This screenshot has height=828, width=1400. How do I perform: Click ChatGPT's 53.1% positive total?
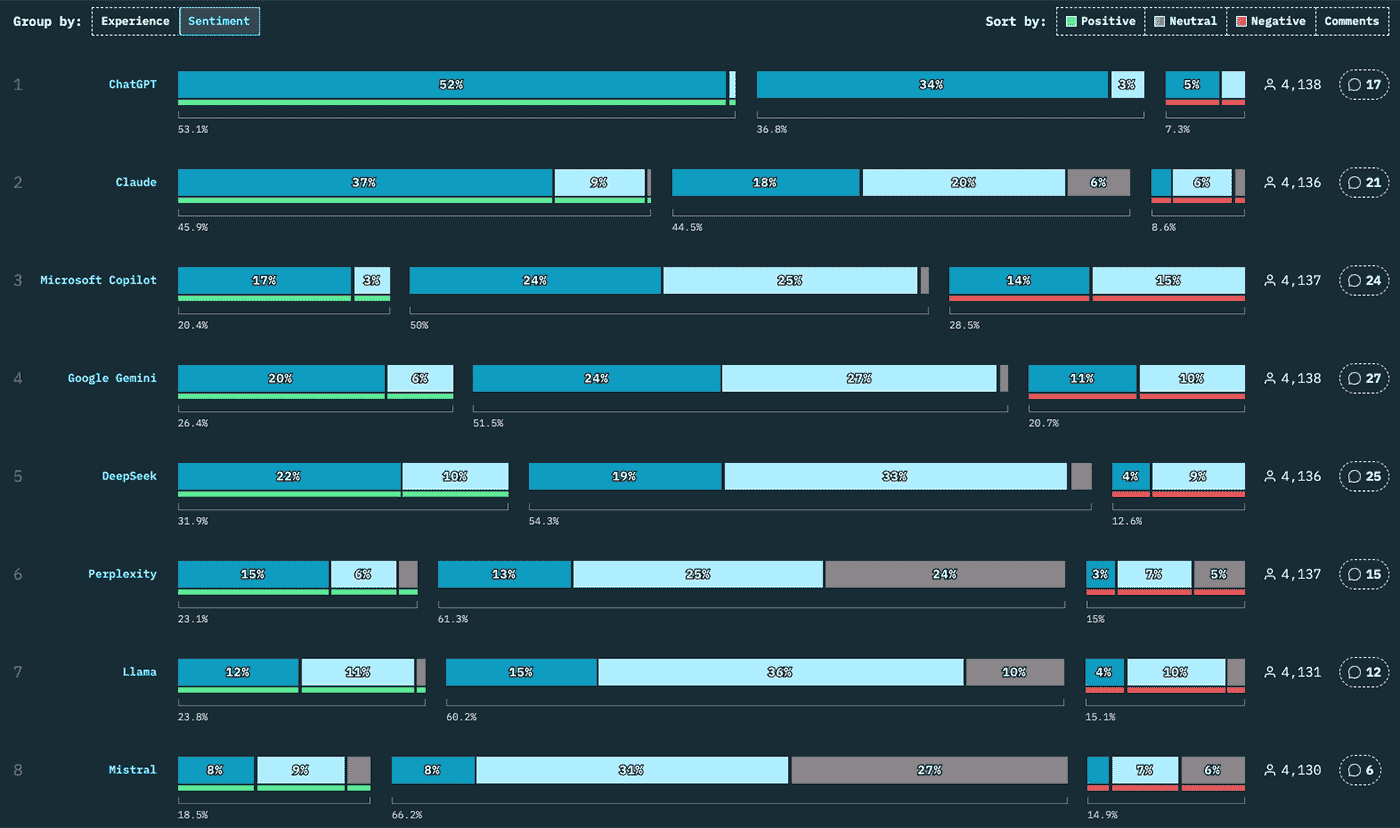(x=194, y=129)
